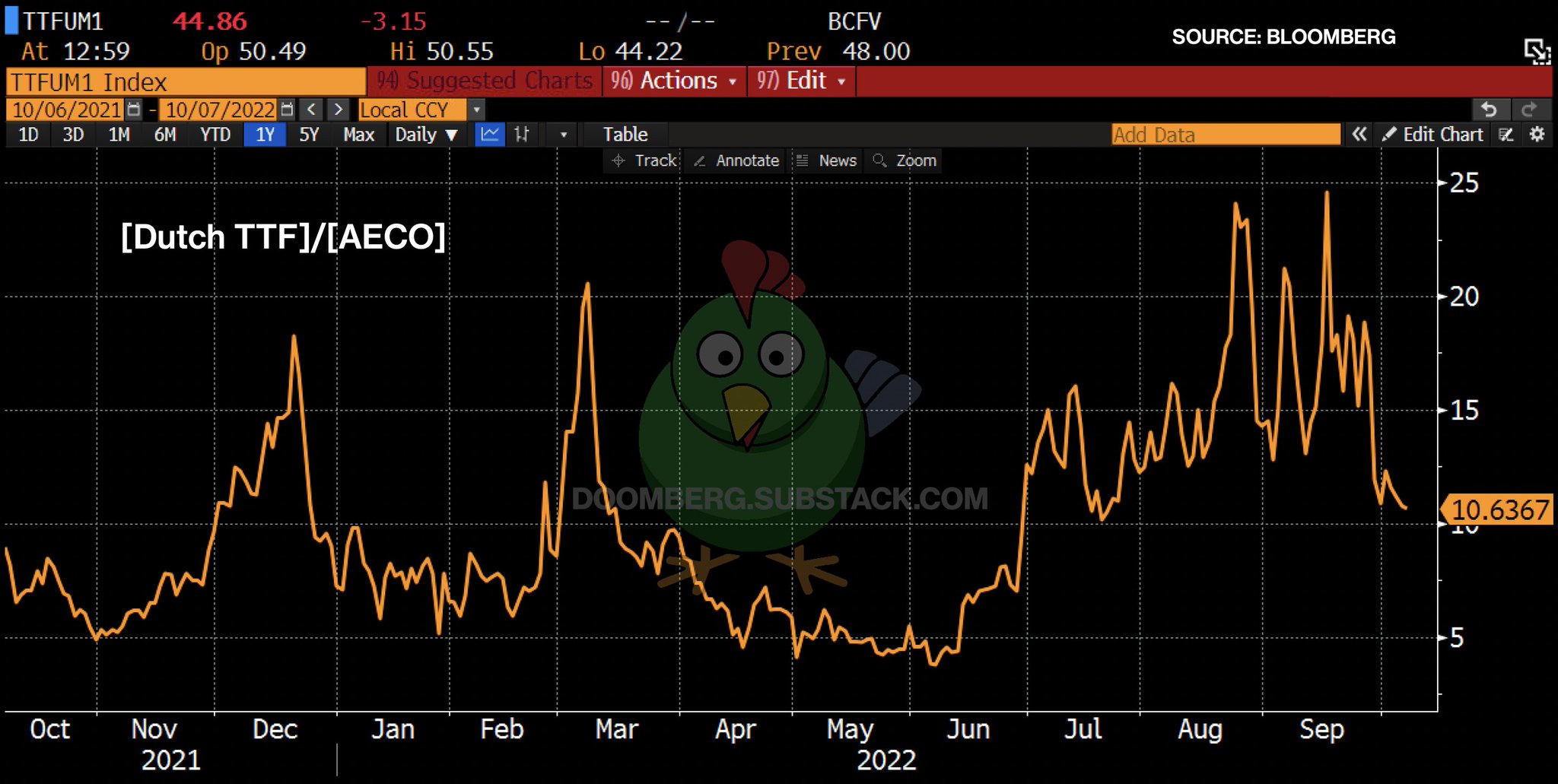Screen dimensions: 1558x784
Task: Redo chart change
Action: pyautogui.click(x=1530, y=110)
